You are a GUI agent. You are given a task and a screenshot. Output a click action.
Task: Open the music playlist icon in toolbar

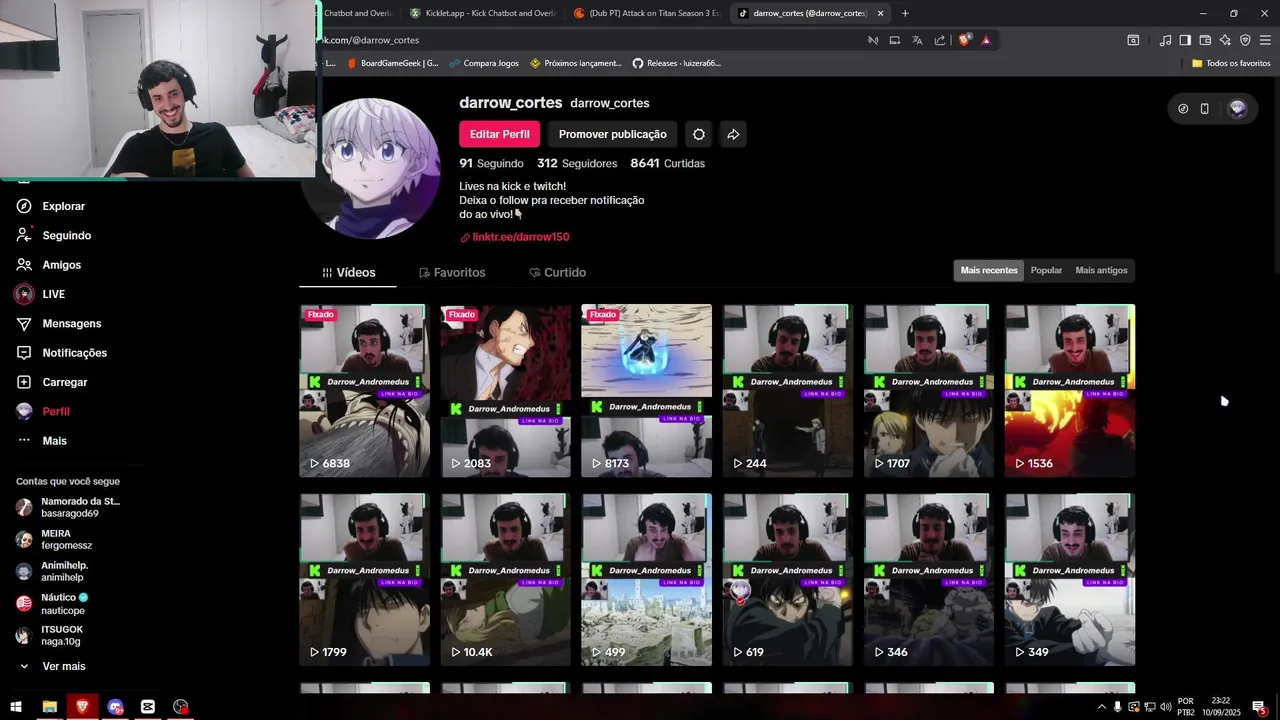pos(1165,40)
